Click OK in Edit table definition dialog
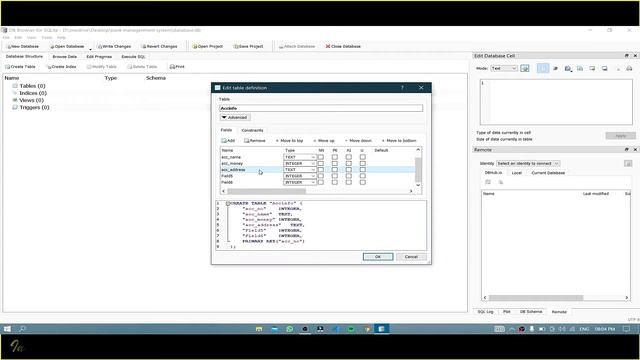This screenshot has width=640, height=360. (x=378, y=257)
